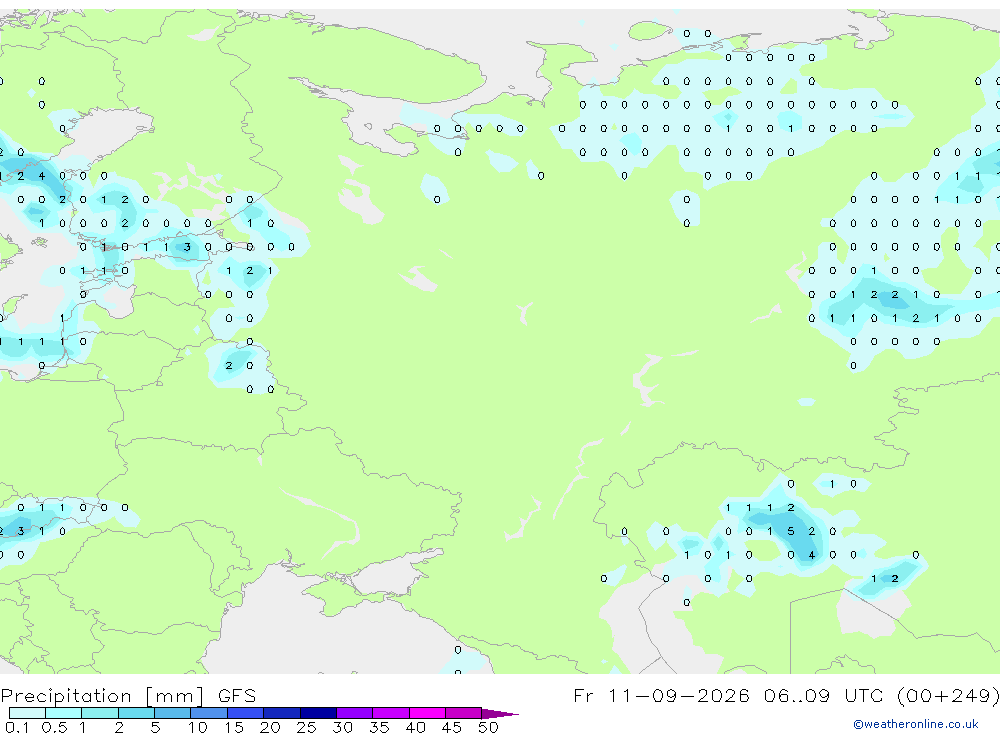
Task: Select the 15–20 mm royal blue legend swatch
Action: (x=245, y=713)
